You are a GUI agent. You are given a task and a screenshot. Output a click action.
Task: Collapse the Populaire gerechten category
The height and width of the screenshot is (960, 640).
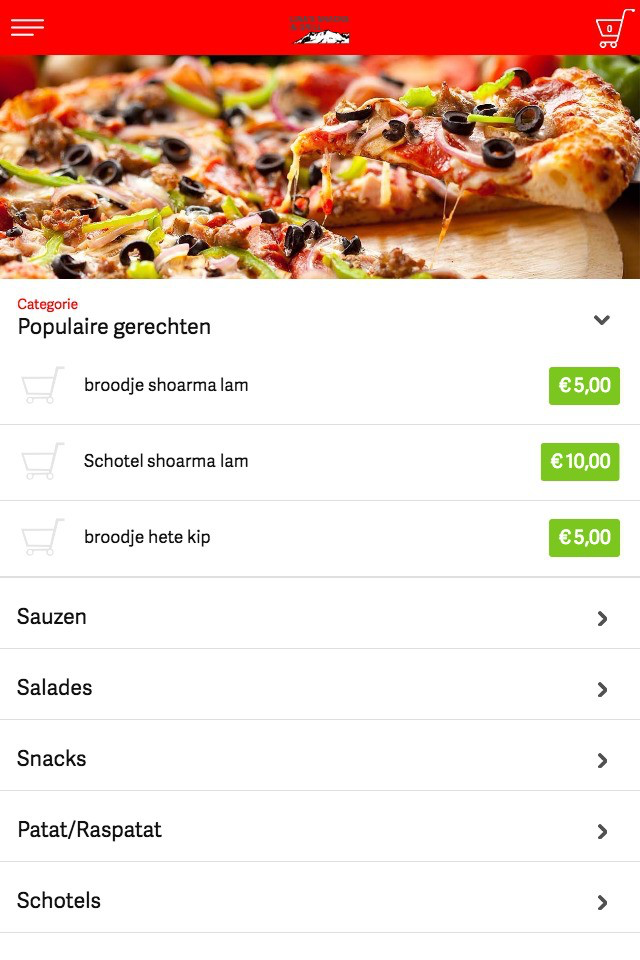click(x=602, y=320)
